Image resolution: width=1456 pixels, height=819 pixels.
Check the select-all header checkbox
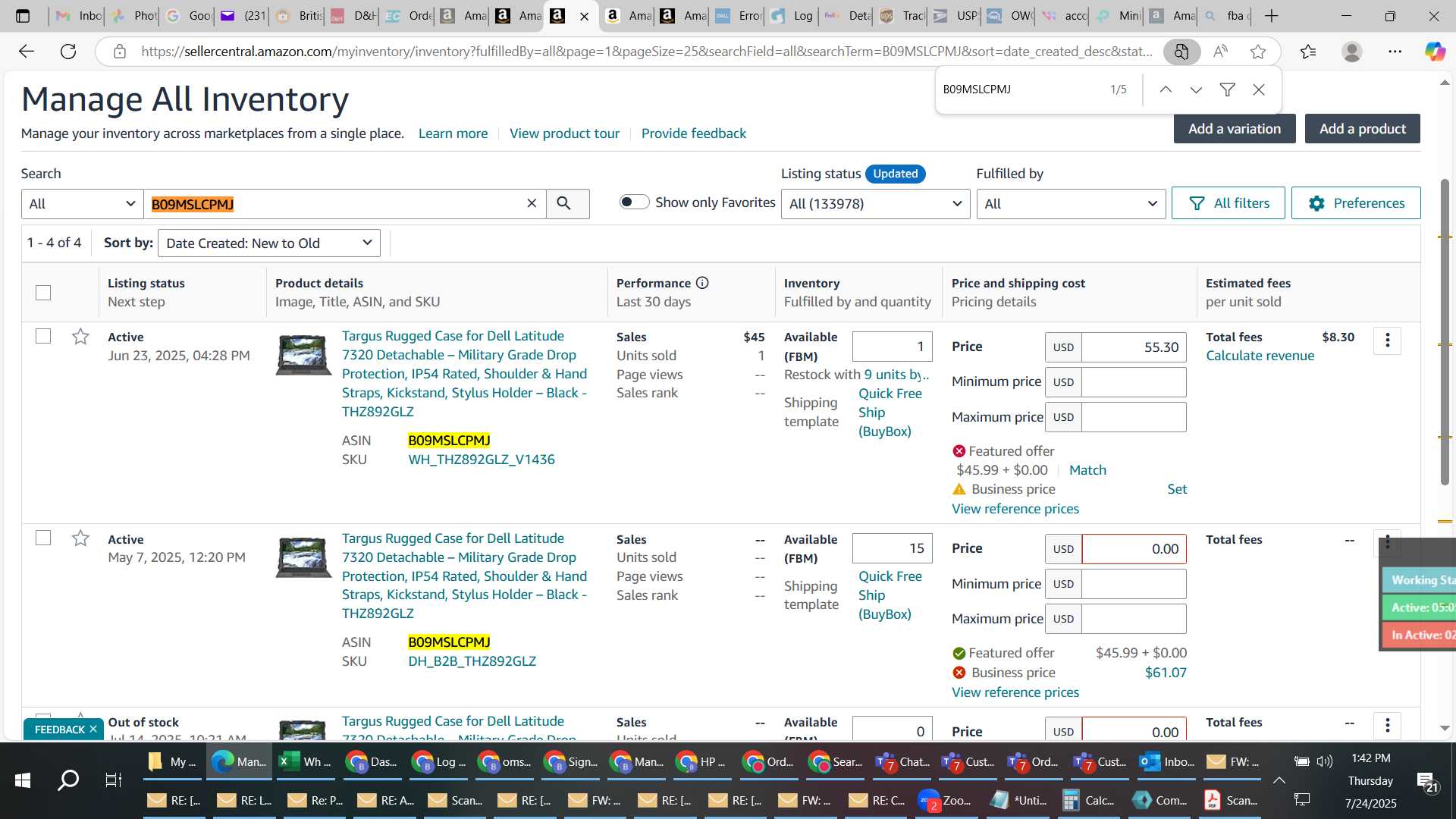tap(43, 293)
